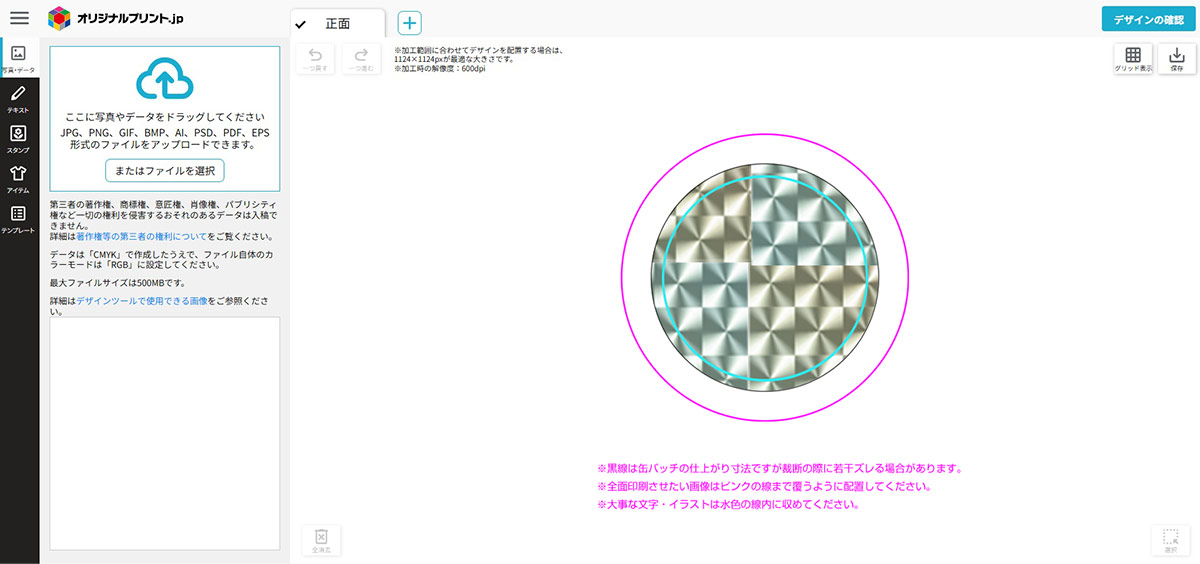Click the holographic badge preview on canvas
The image size is (1200, 564).
765,277
